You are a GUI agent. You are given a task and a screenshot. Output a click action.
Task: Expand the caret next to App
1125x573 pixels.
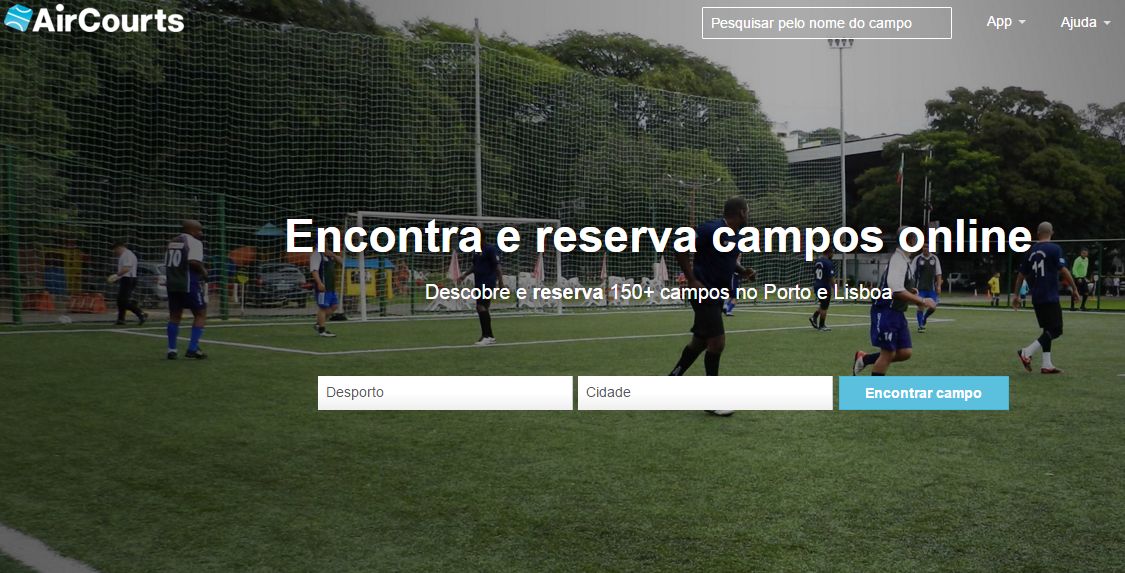click(x=1022, y=23)
